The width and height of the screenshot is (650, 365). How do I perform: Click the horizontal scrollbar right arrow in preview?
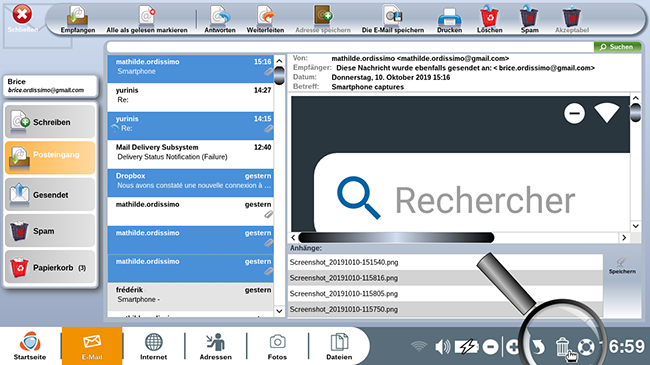click(x=624, y=238)
